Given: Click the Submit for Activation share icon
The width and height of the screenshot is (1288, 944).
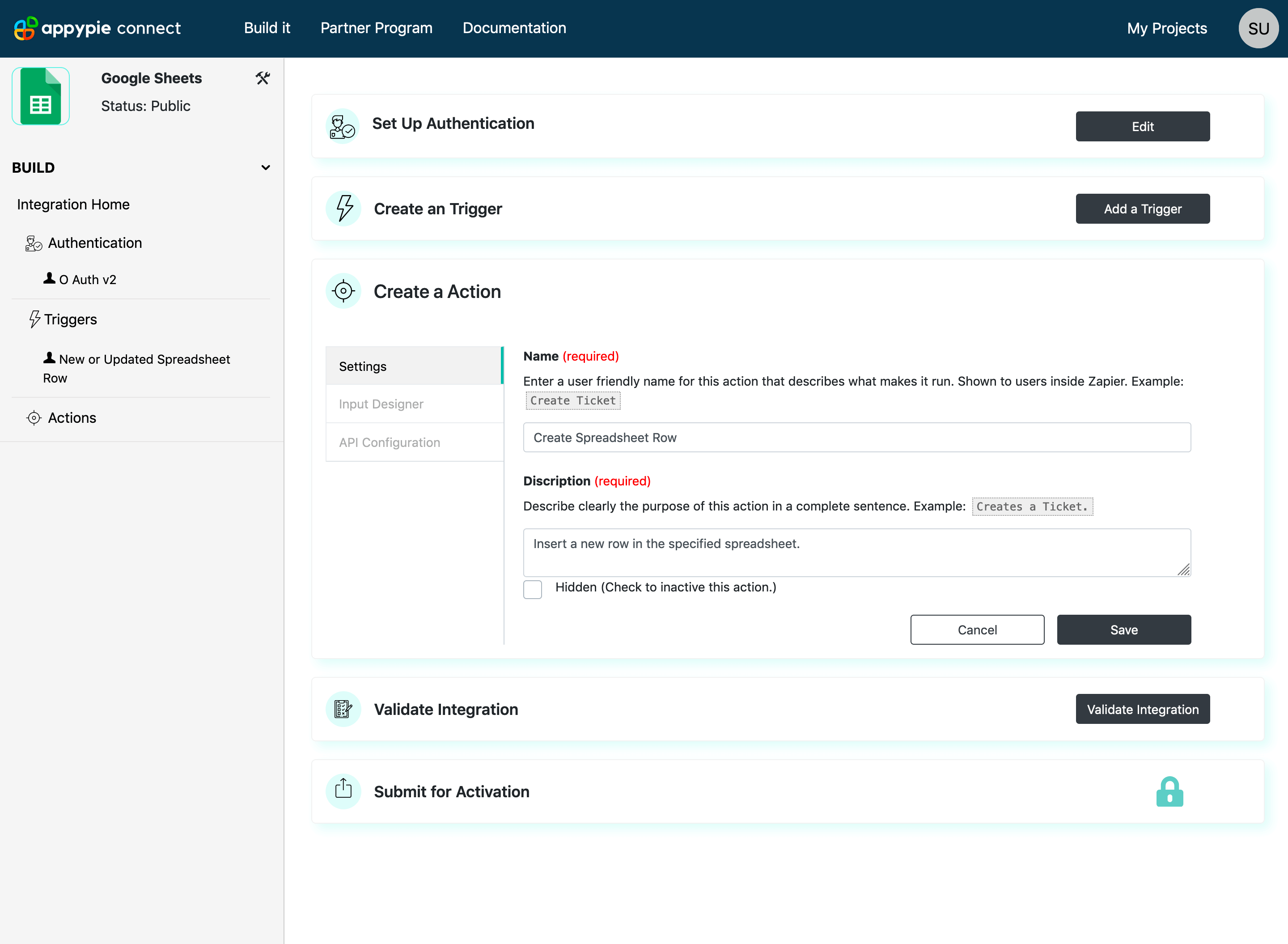Looking at the screenshot, I should tap(343, 791).
